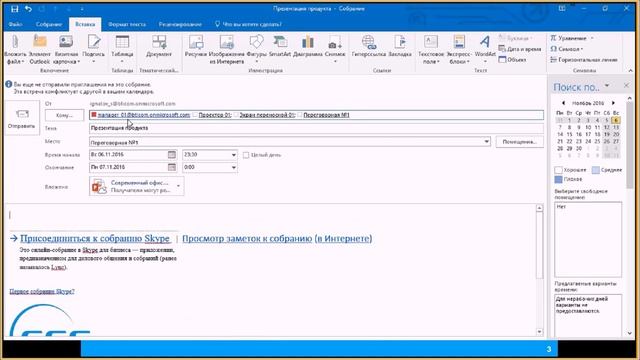Click the Attach File paperclip icon
Image resolution: width=640 pixels, height=360 pixels.
[x=16, y=42]
